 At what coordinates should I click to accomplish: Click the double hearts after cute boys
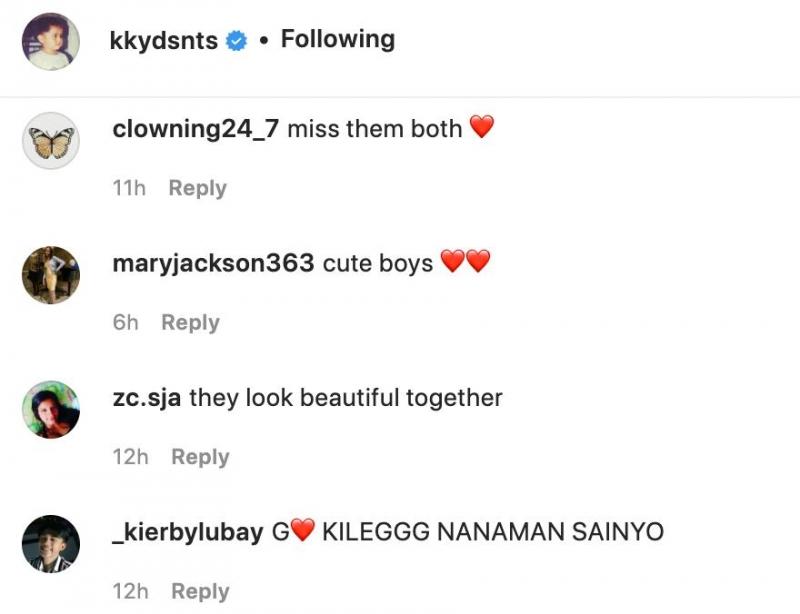466,263
